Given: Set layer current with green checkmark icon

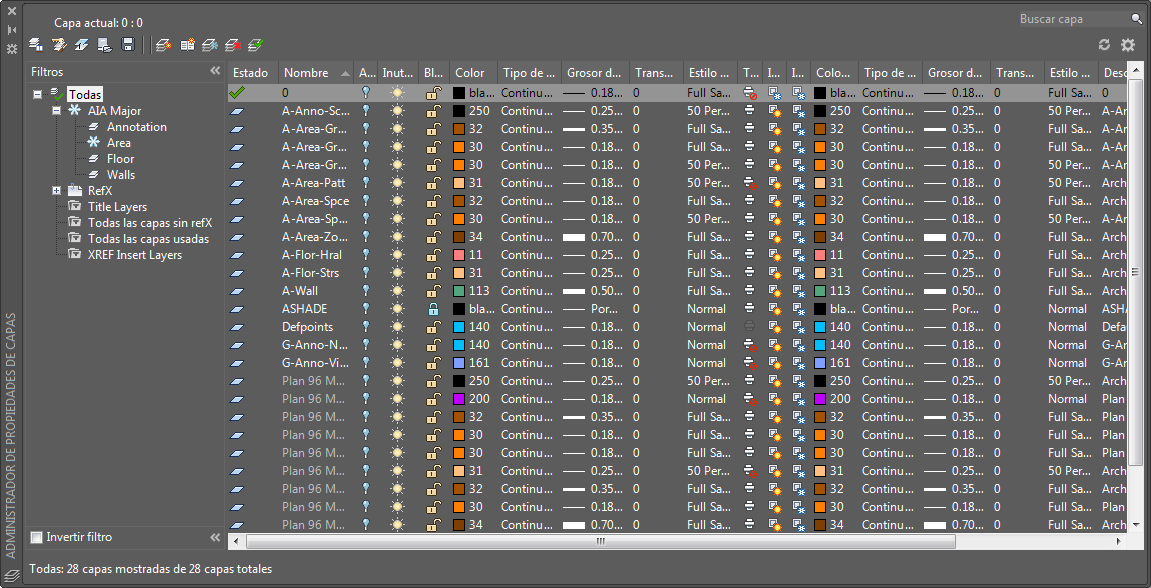Looking at the screenshot, I should point(255,45).
